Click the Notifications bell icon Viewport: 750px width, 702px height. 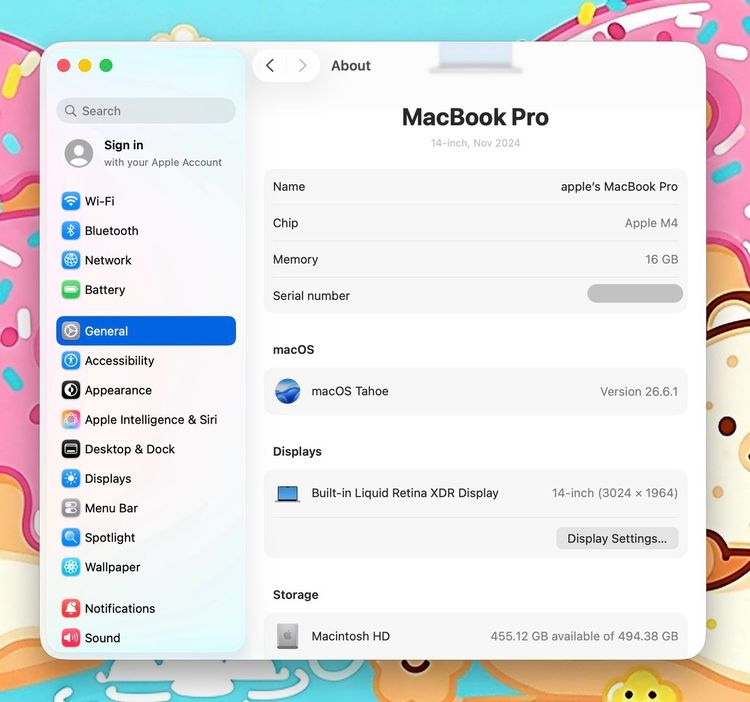[71, 608]
